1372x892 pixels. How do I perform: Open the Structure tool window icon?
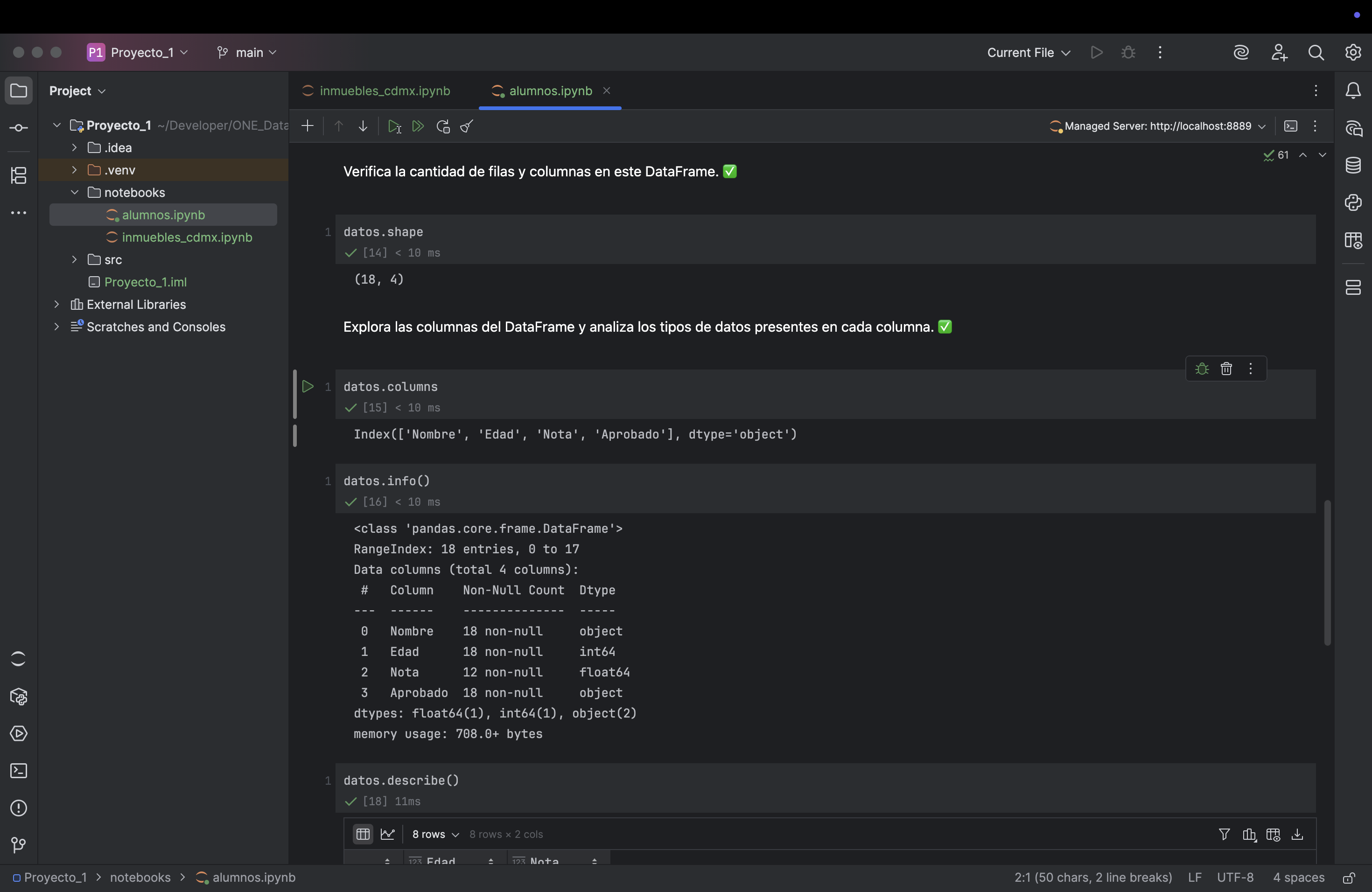point(19,175)
